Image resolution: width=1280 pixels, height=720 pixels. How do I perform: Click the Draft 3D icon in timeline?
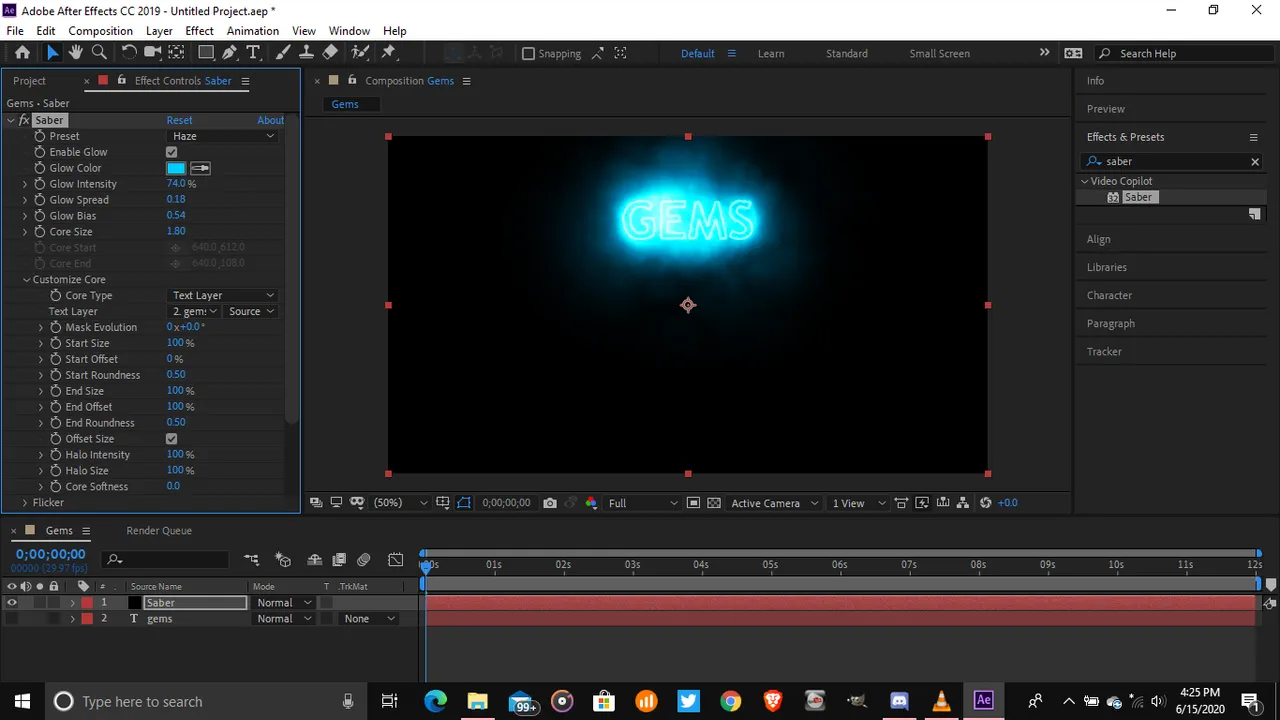pyautogui.click(x=283, y=560)
